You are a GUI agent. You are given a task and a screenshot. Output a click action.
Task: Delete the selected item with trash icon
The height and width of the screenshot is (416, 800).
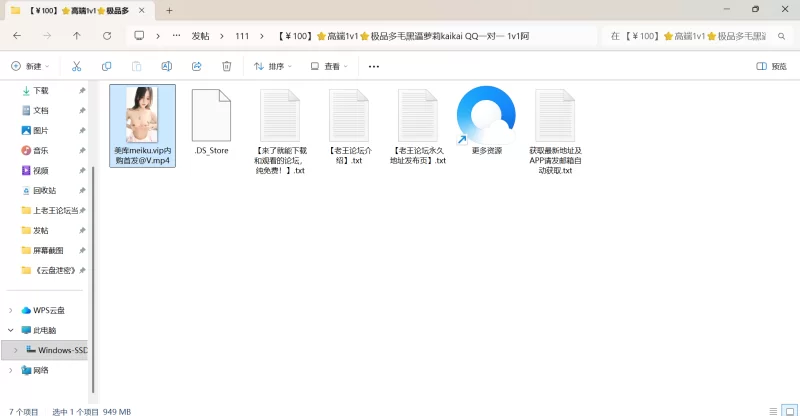tap(227, 66)
